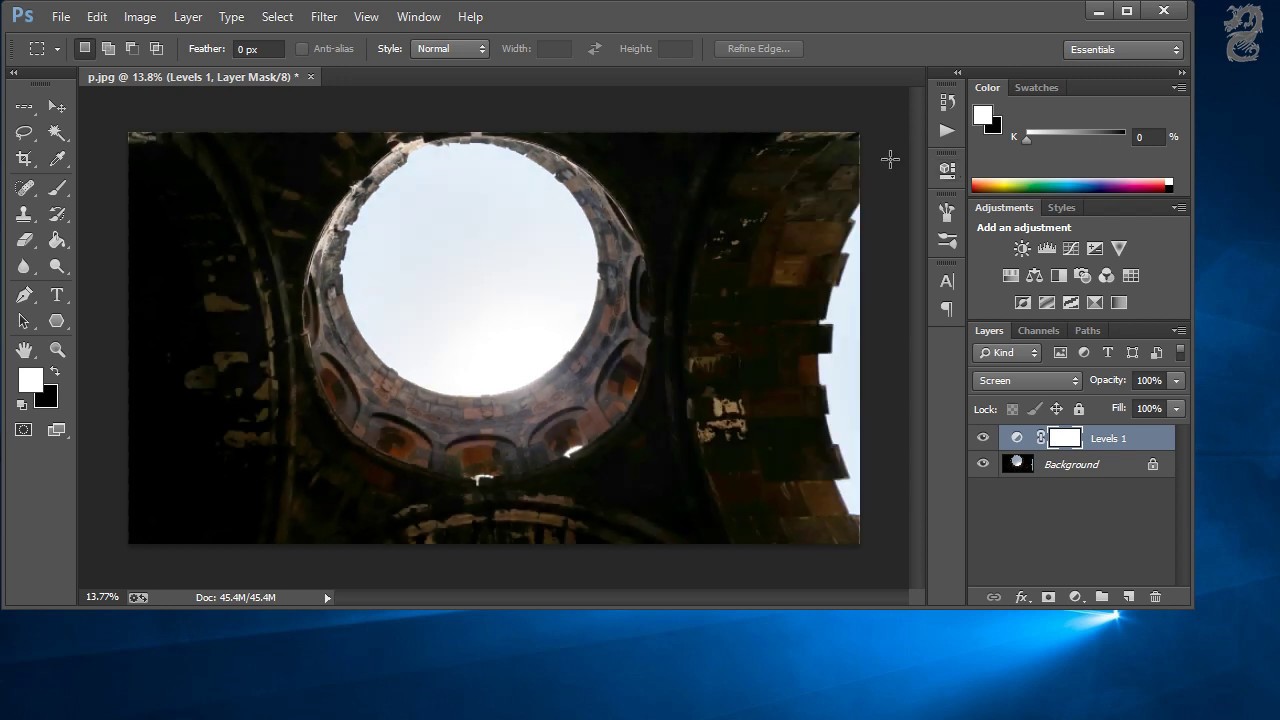Image resolution: width=1280 pixels, height=720 pixels.
Task: Select the Lasso tool
Action: pos(24,133)
